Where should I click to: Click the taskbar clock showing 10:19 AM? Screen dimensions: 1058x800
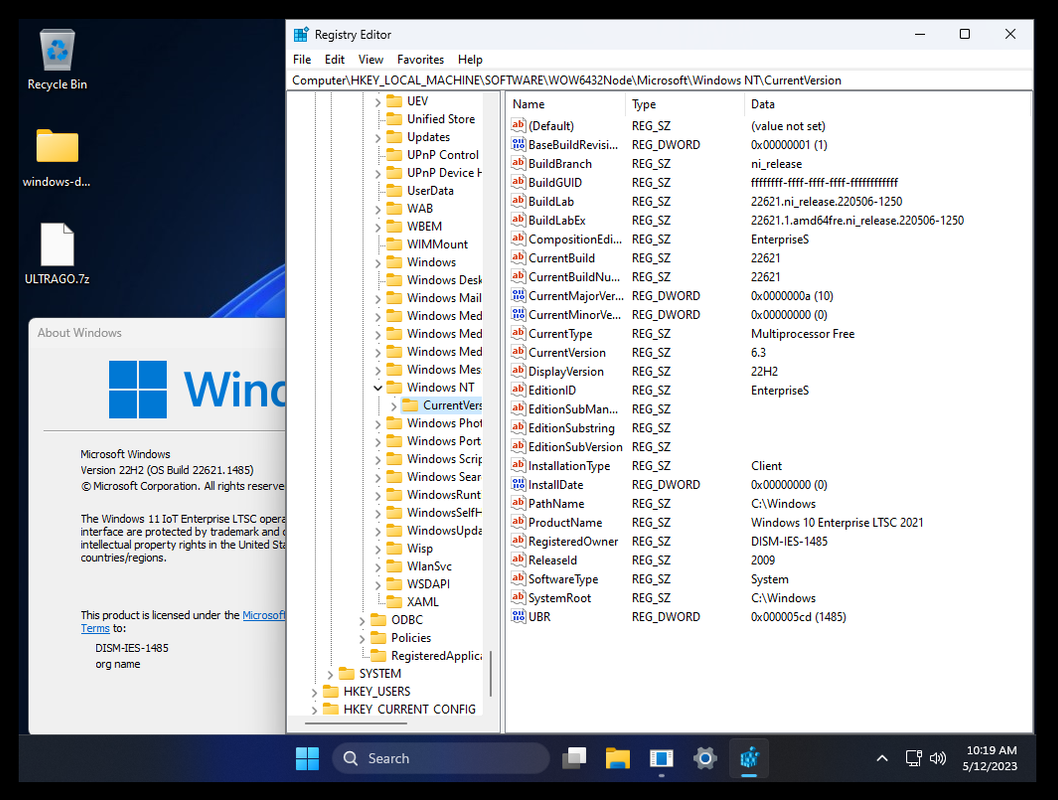pyautogui.click(x=991, y=758)
